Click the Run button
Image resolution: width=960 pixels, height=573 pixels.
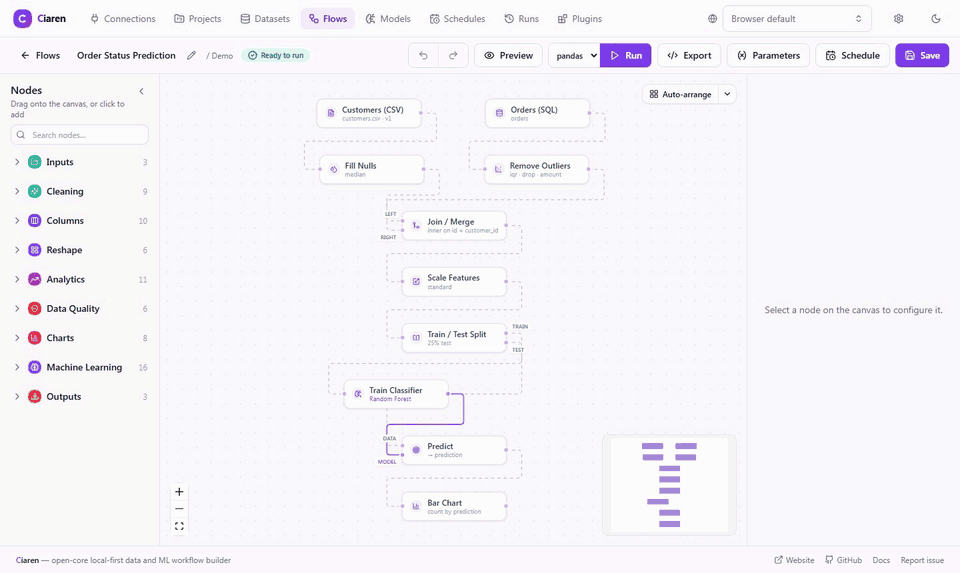[x=626, y=55]
